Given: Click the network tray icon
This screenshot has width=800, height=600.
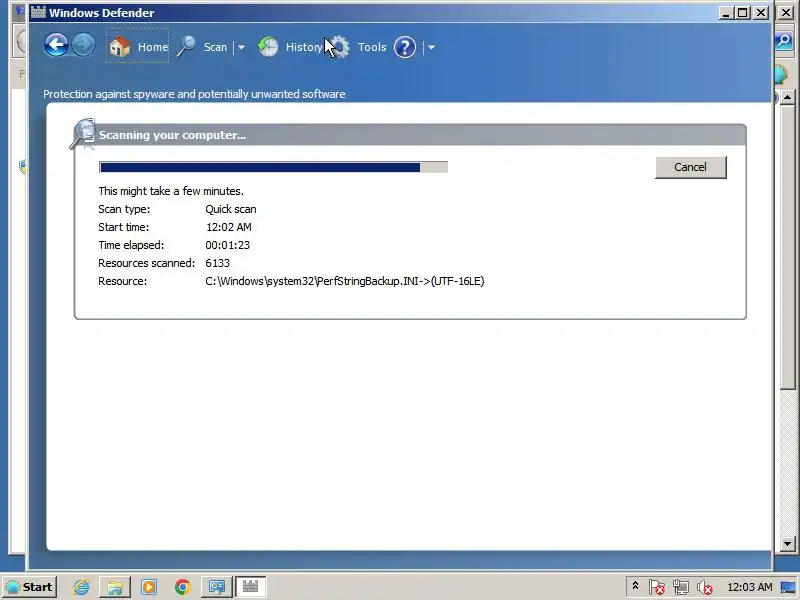Looking at the screenshot, I should pos(681,588).
